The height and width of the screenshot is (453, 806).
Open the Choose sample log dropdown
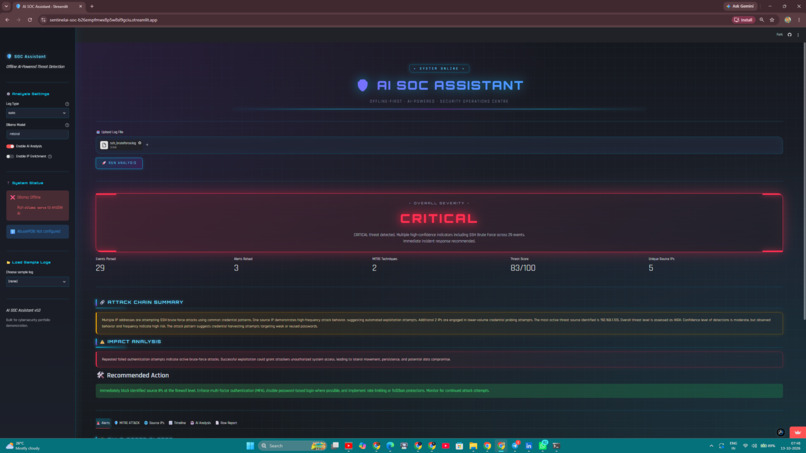click(x=37, y=281)
